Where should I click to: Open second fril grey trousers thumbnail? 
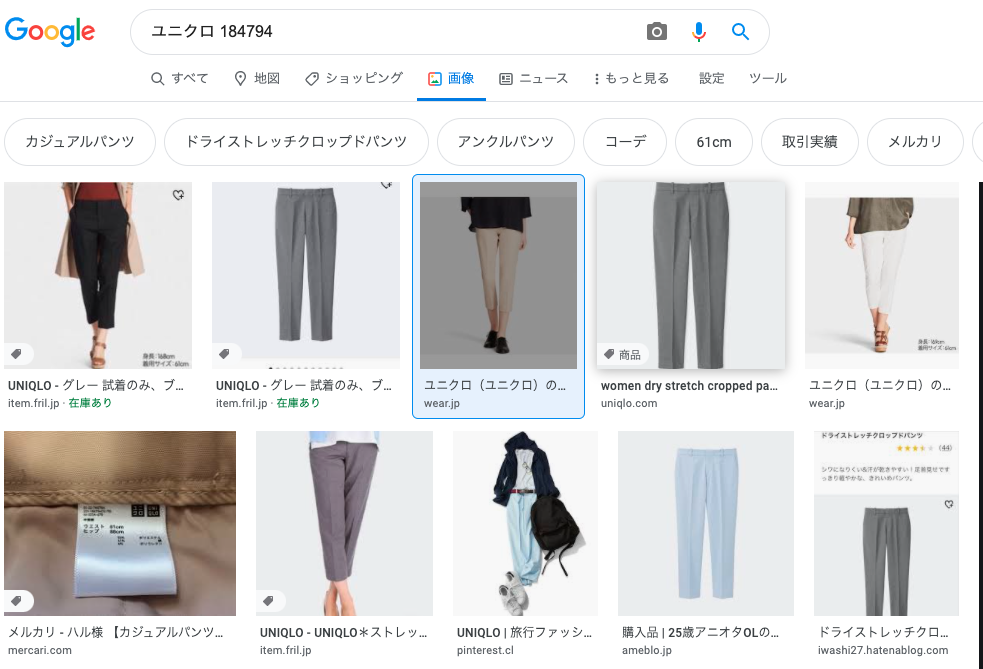tap(306, 275)
